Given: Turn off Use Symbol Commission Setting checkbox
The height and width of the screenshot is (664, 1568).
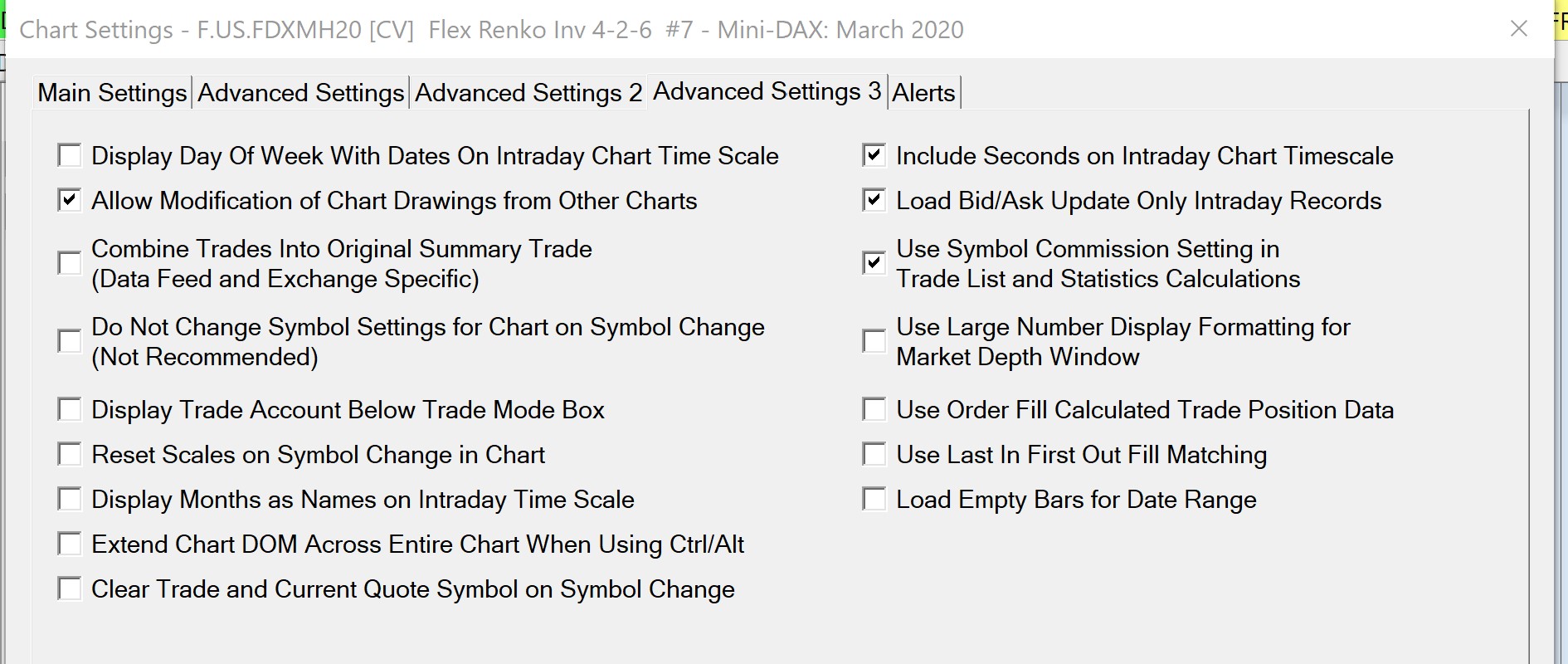Looking at the screenshot, I should [x=874, y=263].
